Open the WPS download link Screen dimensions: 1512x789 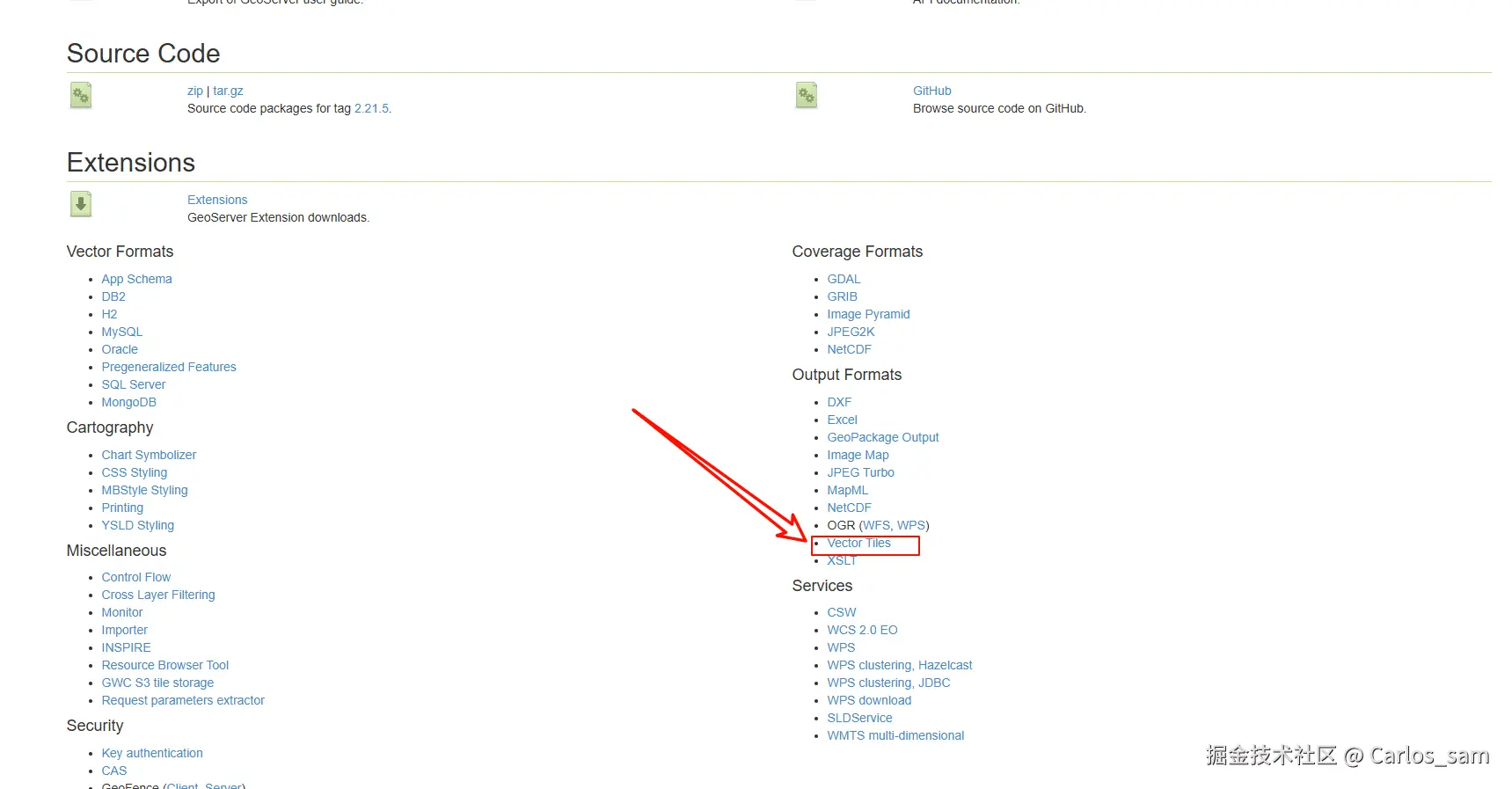(869, 700)
